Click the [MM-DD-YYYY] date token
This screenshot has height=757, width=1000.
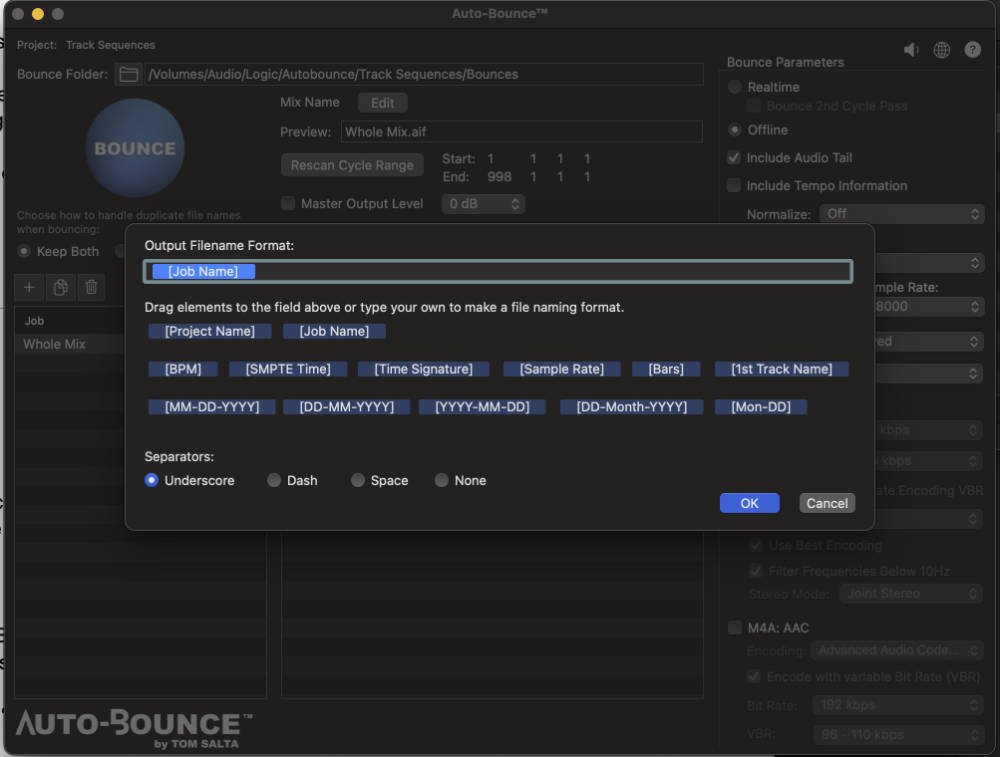pos(212,407)
